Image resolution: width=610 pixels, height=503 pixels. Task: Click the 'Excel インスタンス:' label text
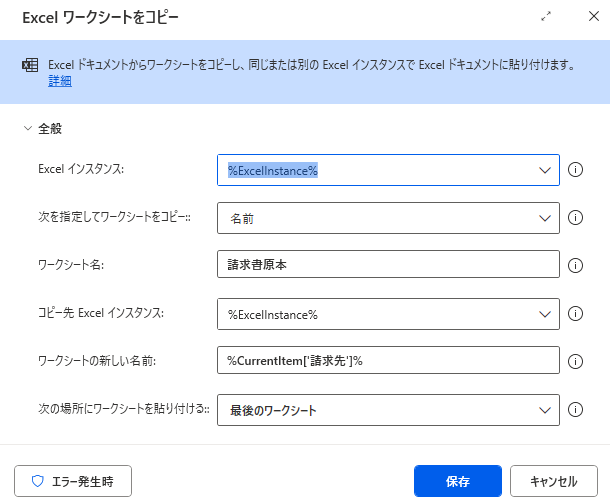81,169
